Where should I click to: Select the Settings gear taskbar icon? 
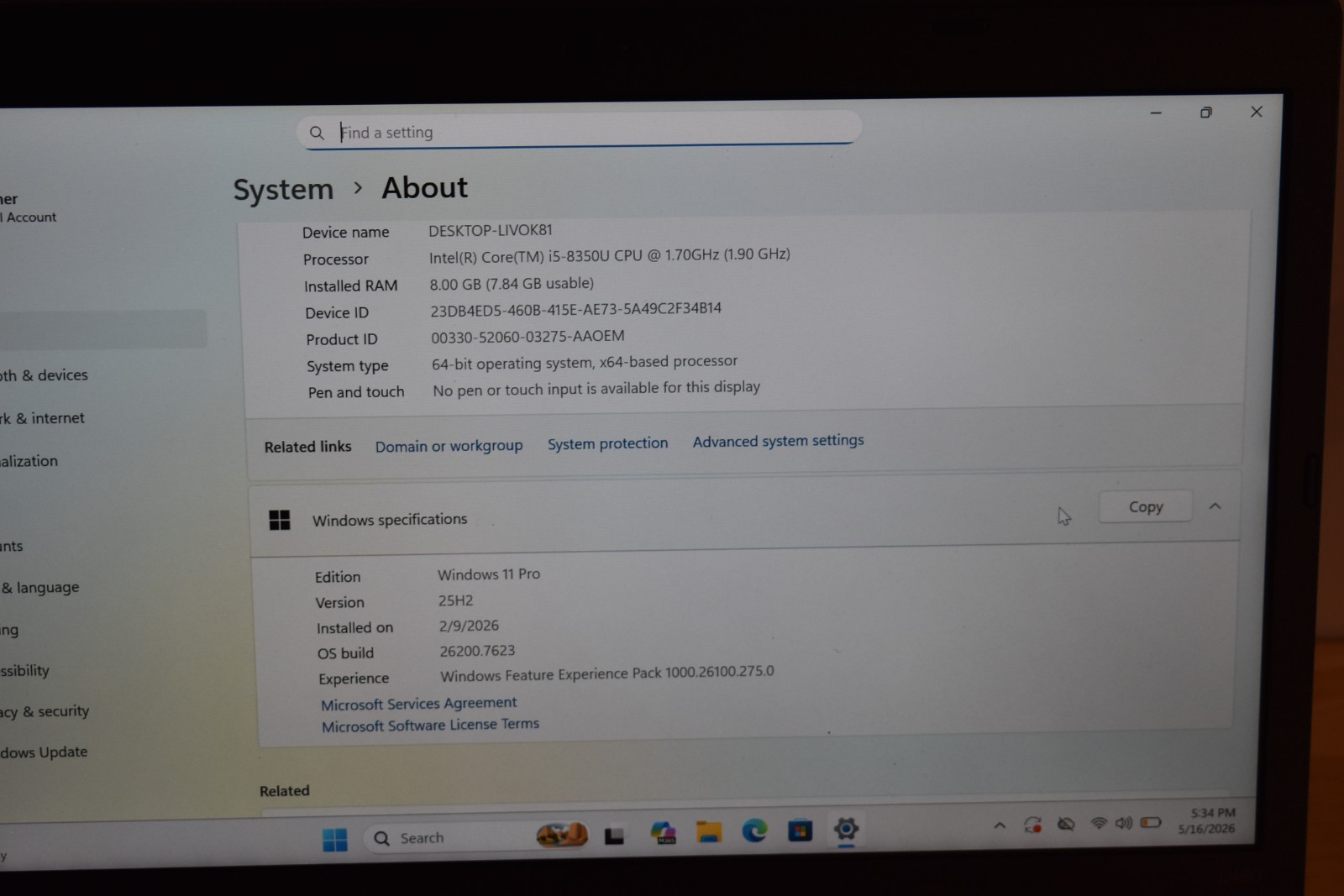[846, 829]
